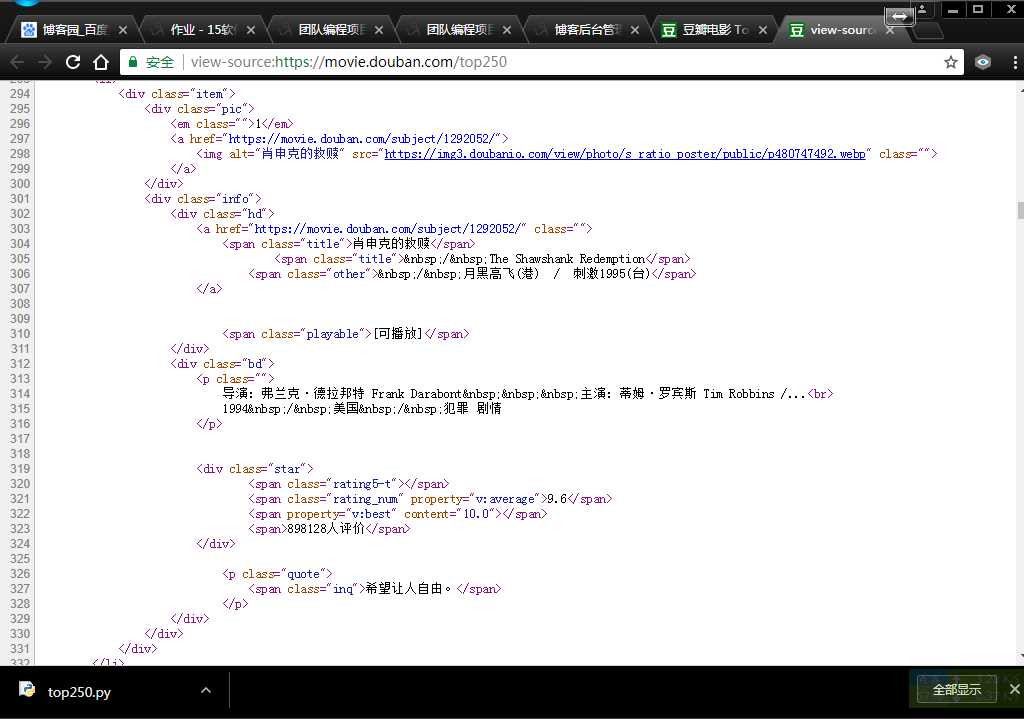Click the user profile icon in the title bar
Image resolution: width=1024 pixels, height=719 pixels.
(922, 10)
